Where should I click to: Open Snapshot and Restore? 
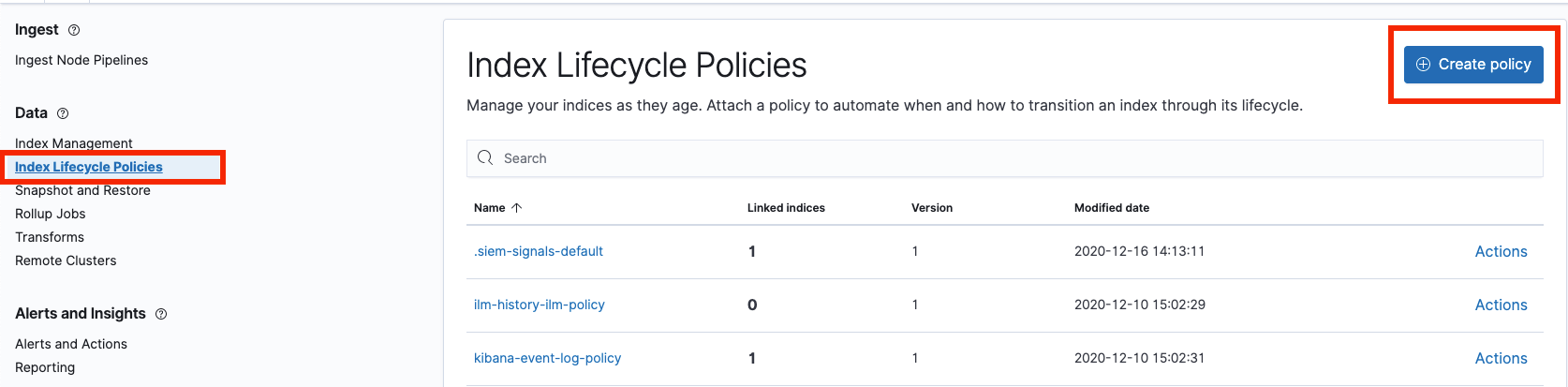click(82, 190)
